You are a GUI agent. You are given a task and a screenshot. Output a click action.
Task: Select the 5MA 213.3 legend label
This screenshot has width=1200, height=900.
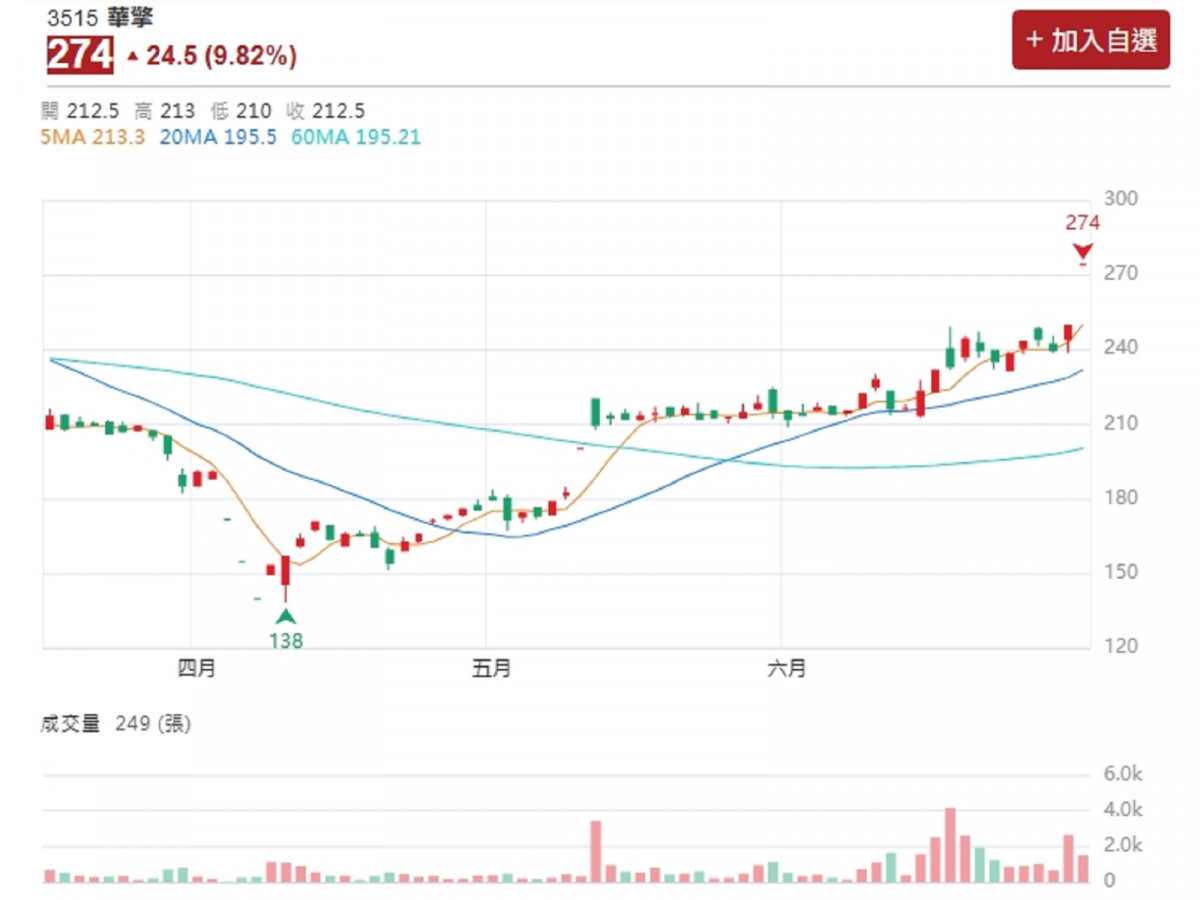[93, 138]
